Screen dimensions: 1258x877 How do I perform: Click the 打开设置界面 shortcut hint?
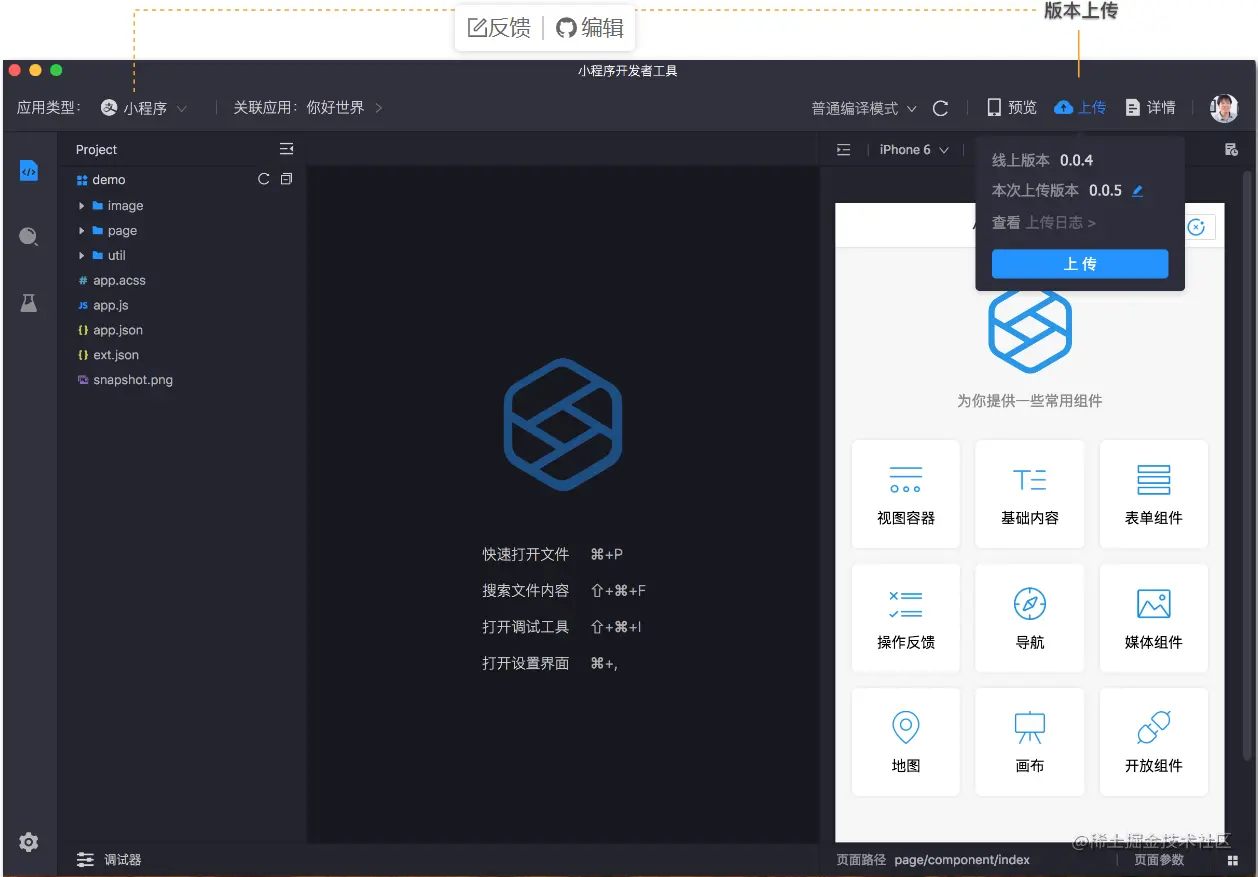tap(550, 663)
